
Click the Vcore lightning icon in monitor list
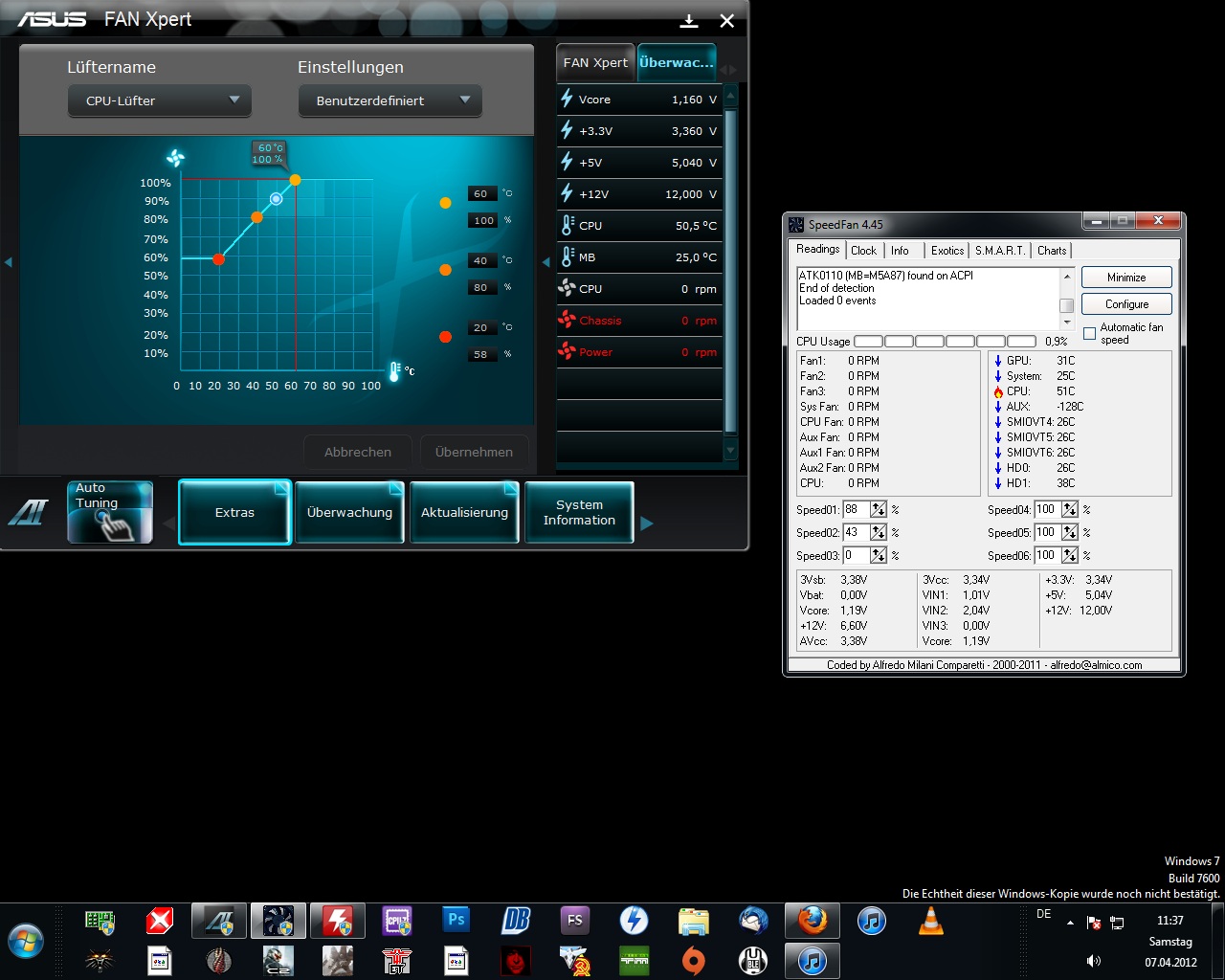(567, 99)
